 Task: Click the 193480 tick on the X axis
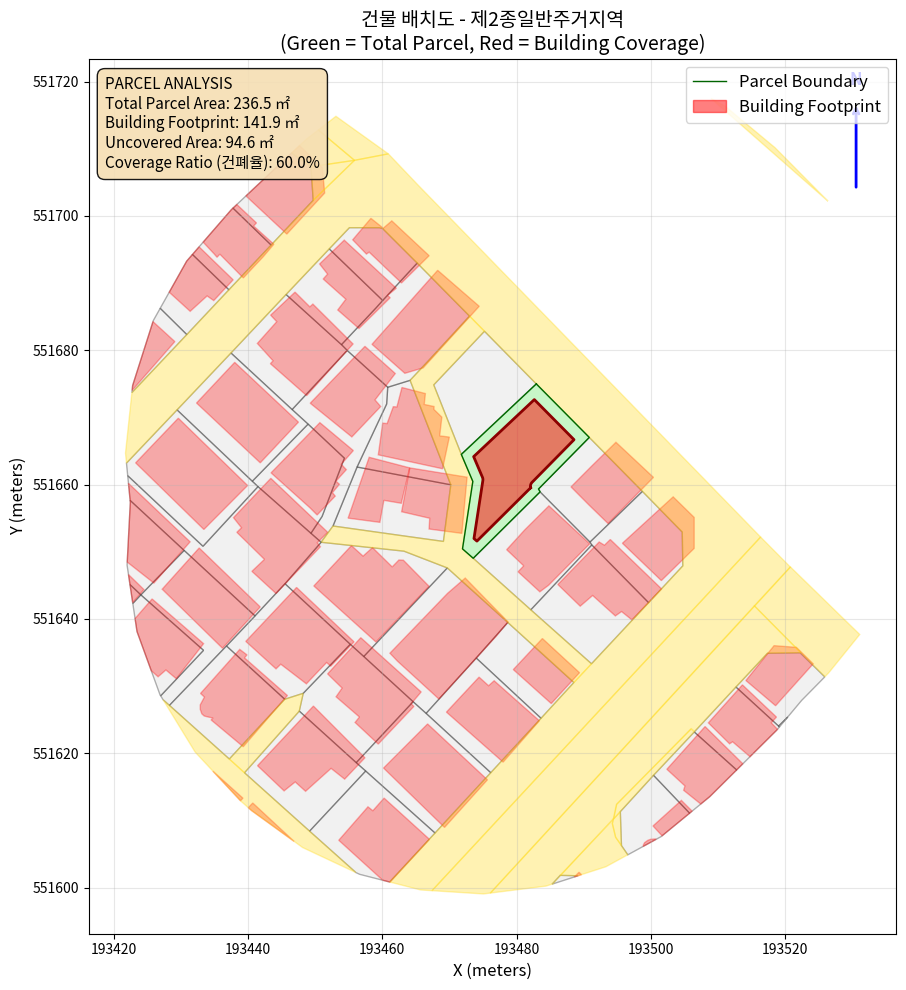(516, 946)
